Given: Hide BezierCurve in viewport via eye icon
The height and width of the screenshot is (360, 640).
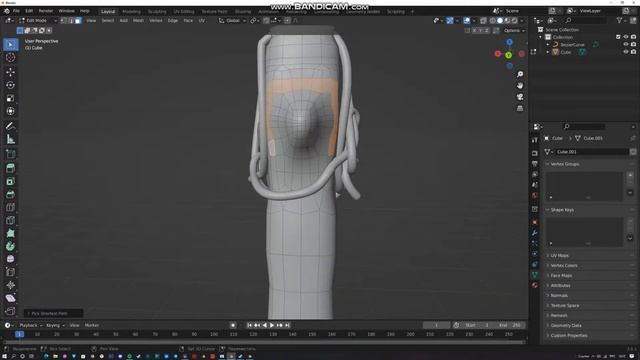Looking at the screenshot, I should tap(626, 44).
